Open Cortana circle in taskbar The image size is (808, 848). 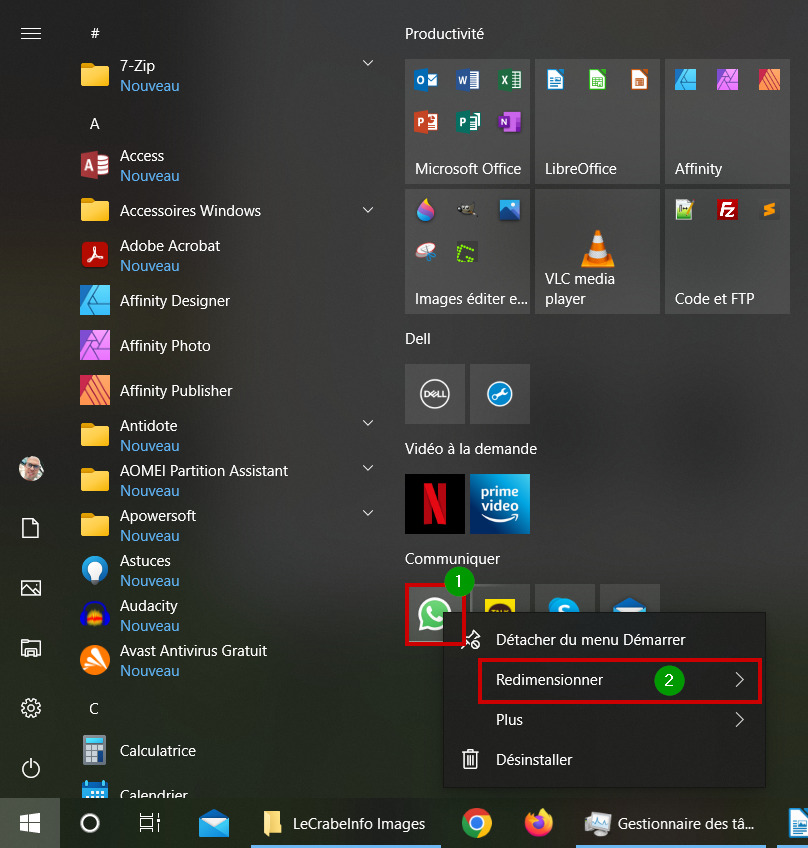coord(90,823)
